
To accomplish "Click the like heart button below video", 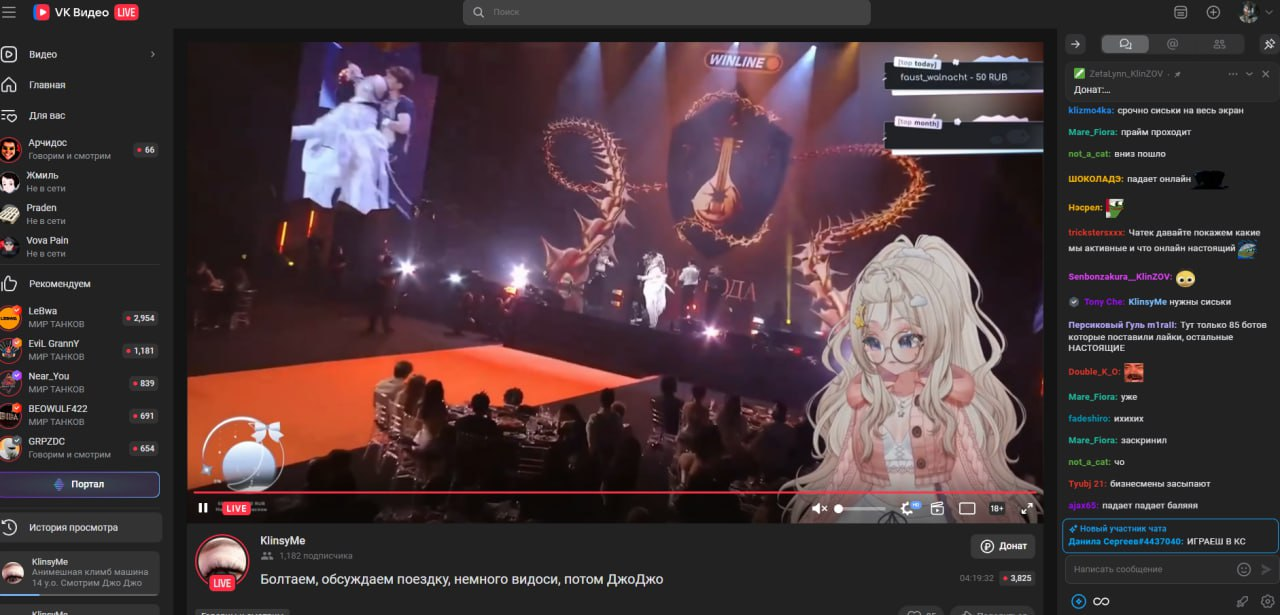I will click(x=920, y=611).
